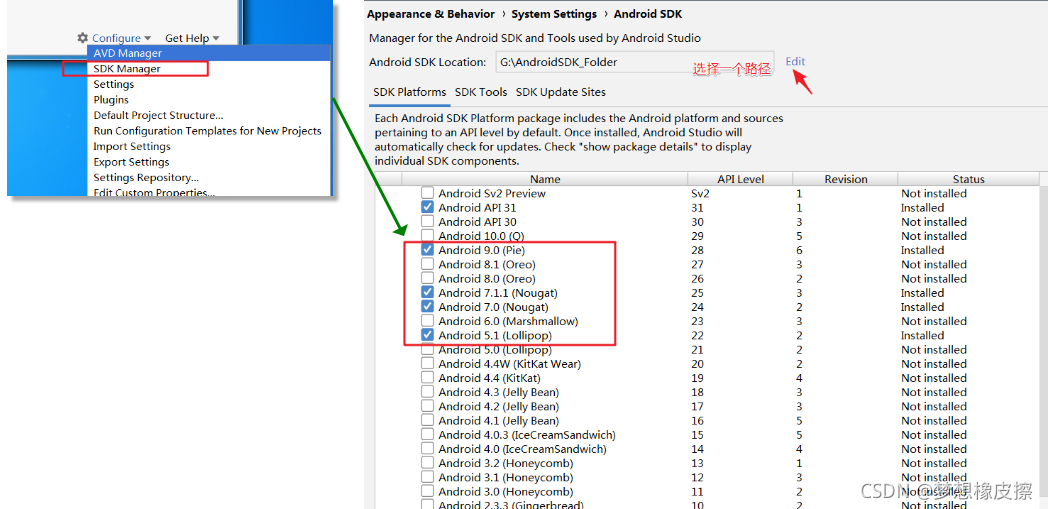Image resolution: width=1048 pixels, height=509 pixels.
Task: Click the 'Sv2' API level cell
Action: pos(700,193)
